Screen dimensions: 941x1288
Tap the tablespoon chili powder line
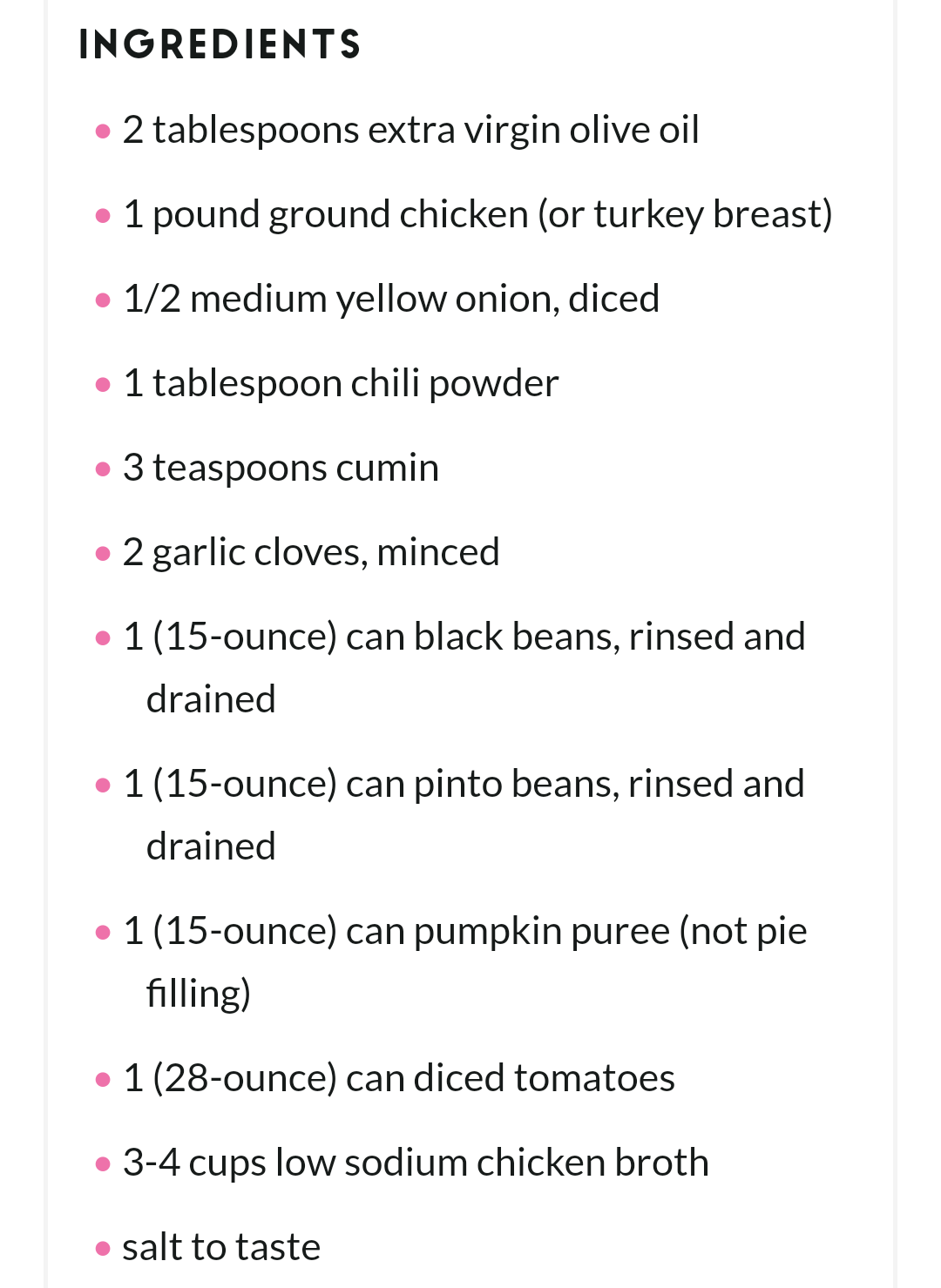(x=341, y=383)
